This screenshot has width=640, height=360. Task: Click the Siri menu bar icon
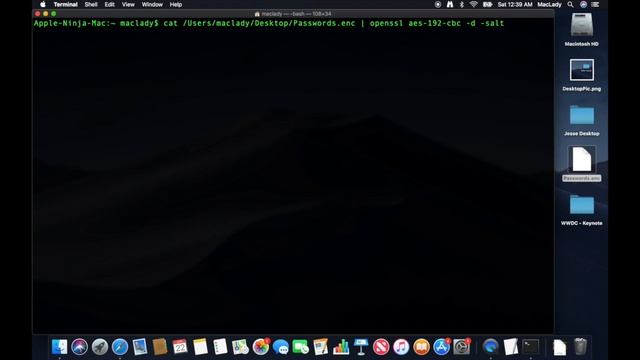pos(583,4)
